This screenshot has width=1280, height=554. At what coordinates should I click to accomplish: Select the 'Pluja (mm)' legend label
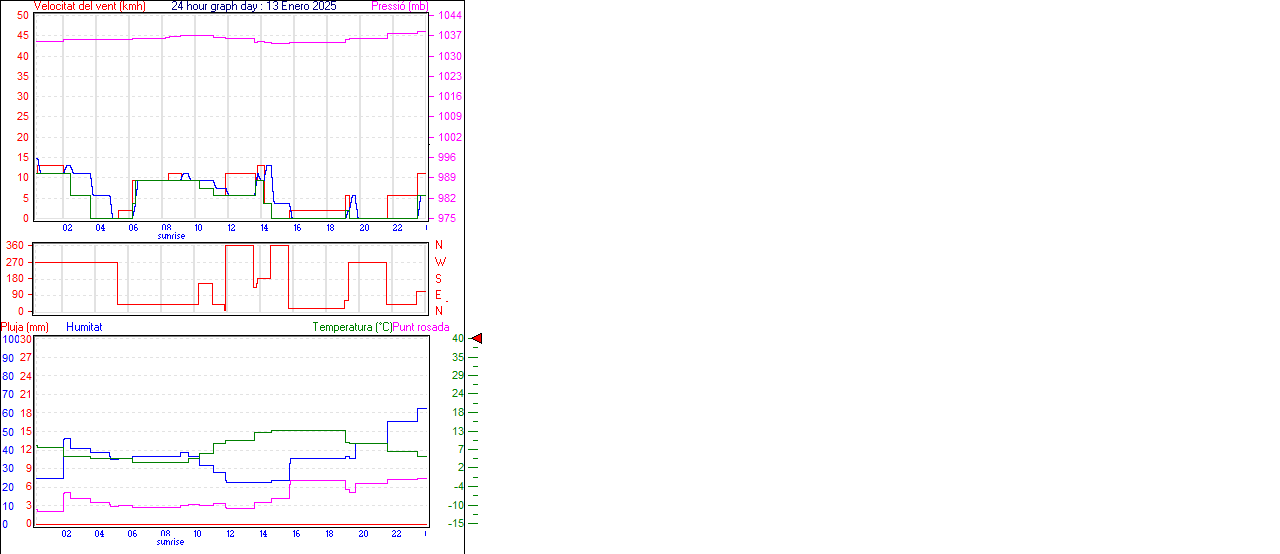(25, 327)
